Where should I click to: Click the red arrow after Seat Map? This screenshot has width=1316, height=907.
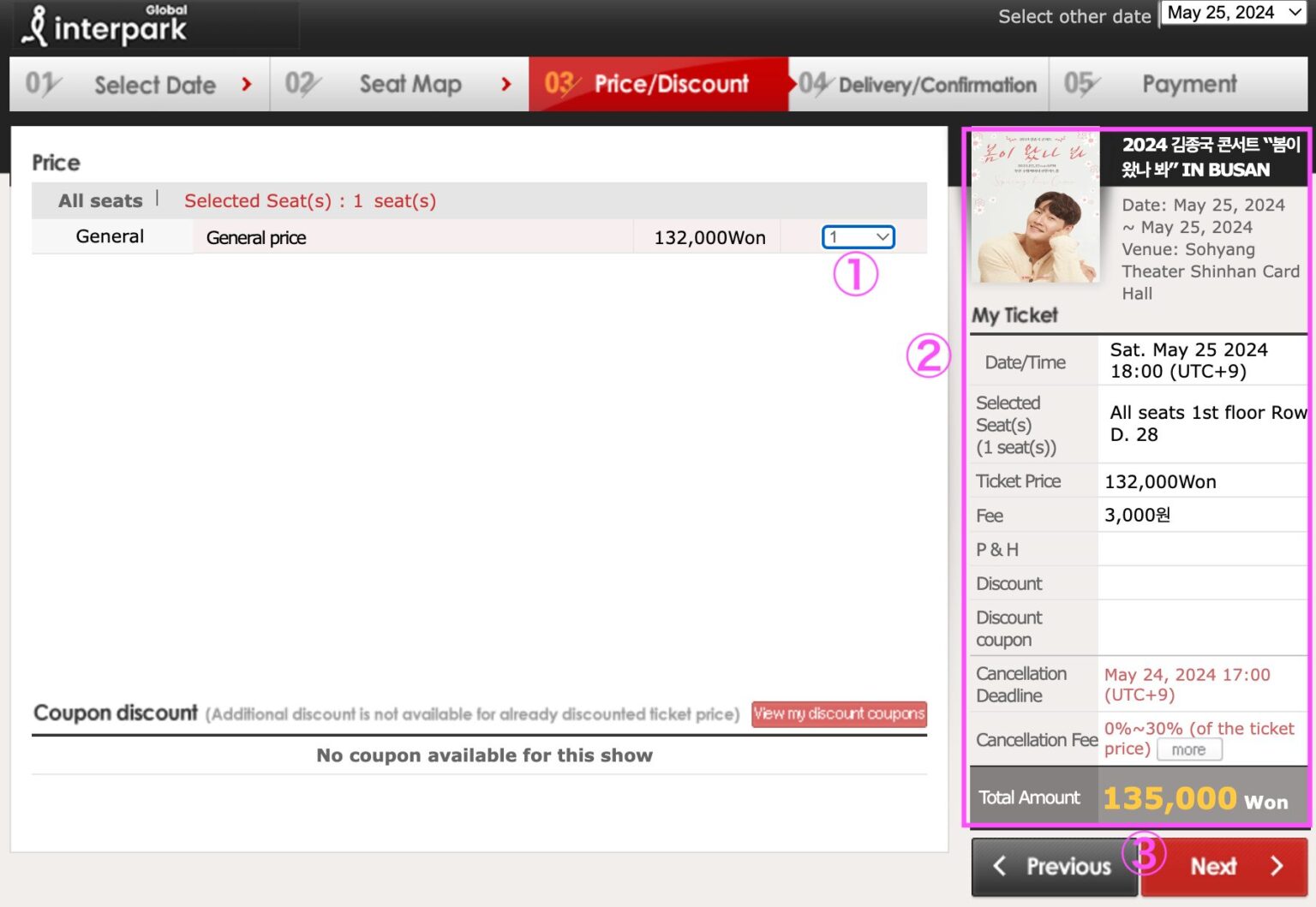coord(505,84)
